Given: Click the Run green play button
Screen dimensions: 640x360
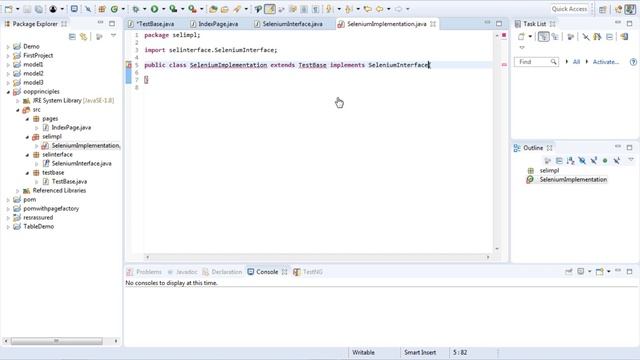Looking at the screenshot, I should coord(155,9).
